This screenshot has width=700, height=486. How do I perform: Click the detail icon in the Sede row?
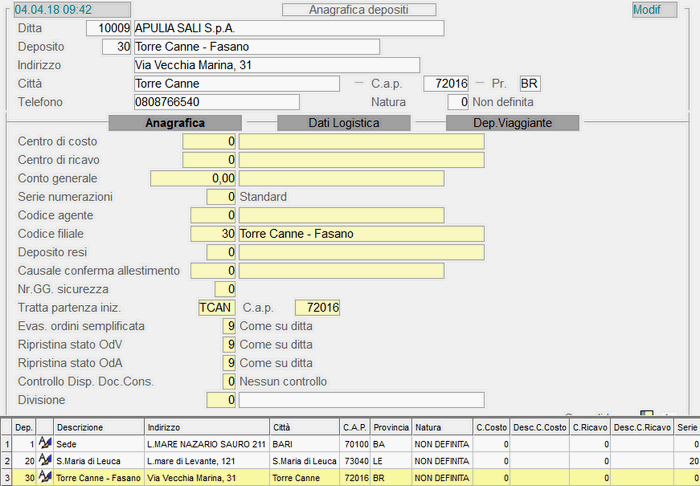pyautogui.click(x=45, y=443)
